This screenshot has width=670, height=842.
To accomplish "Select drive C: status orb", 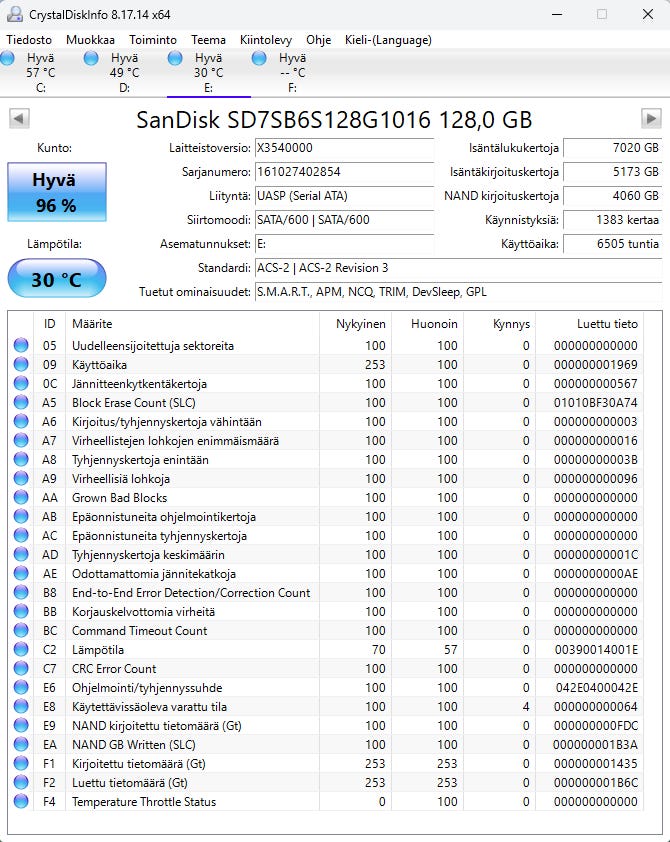I will pyautogui.click(x=9, y=59).
